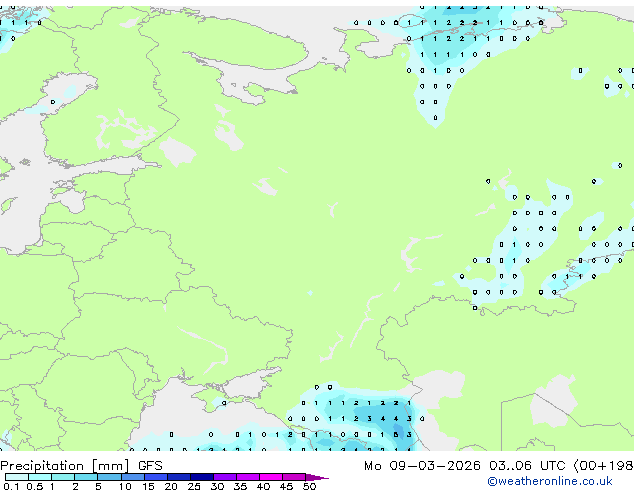Select the 5–10 mm legend color box
Viewport: 634px width, 490px height.
[x=109, y=477]
